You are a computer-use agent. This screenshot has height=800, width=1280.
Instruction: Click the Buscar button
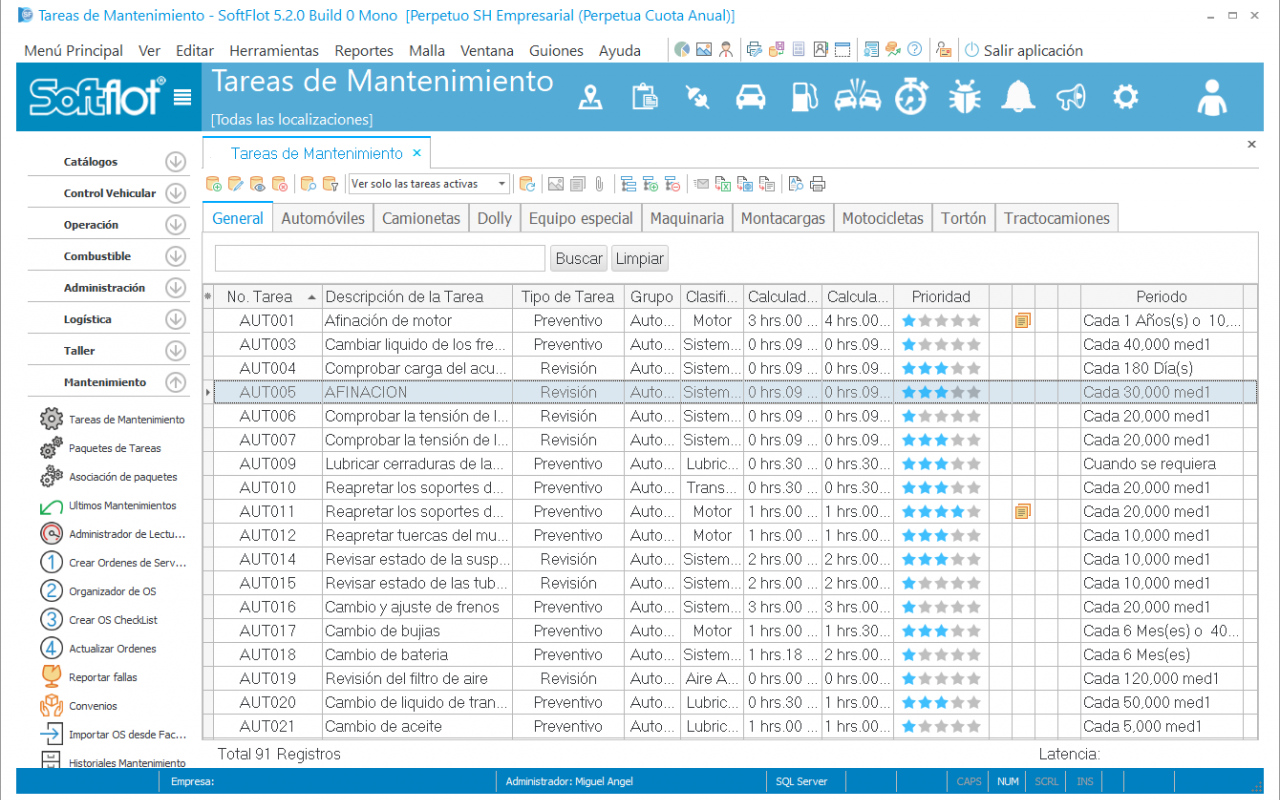click(579, 258)
